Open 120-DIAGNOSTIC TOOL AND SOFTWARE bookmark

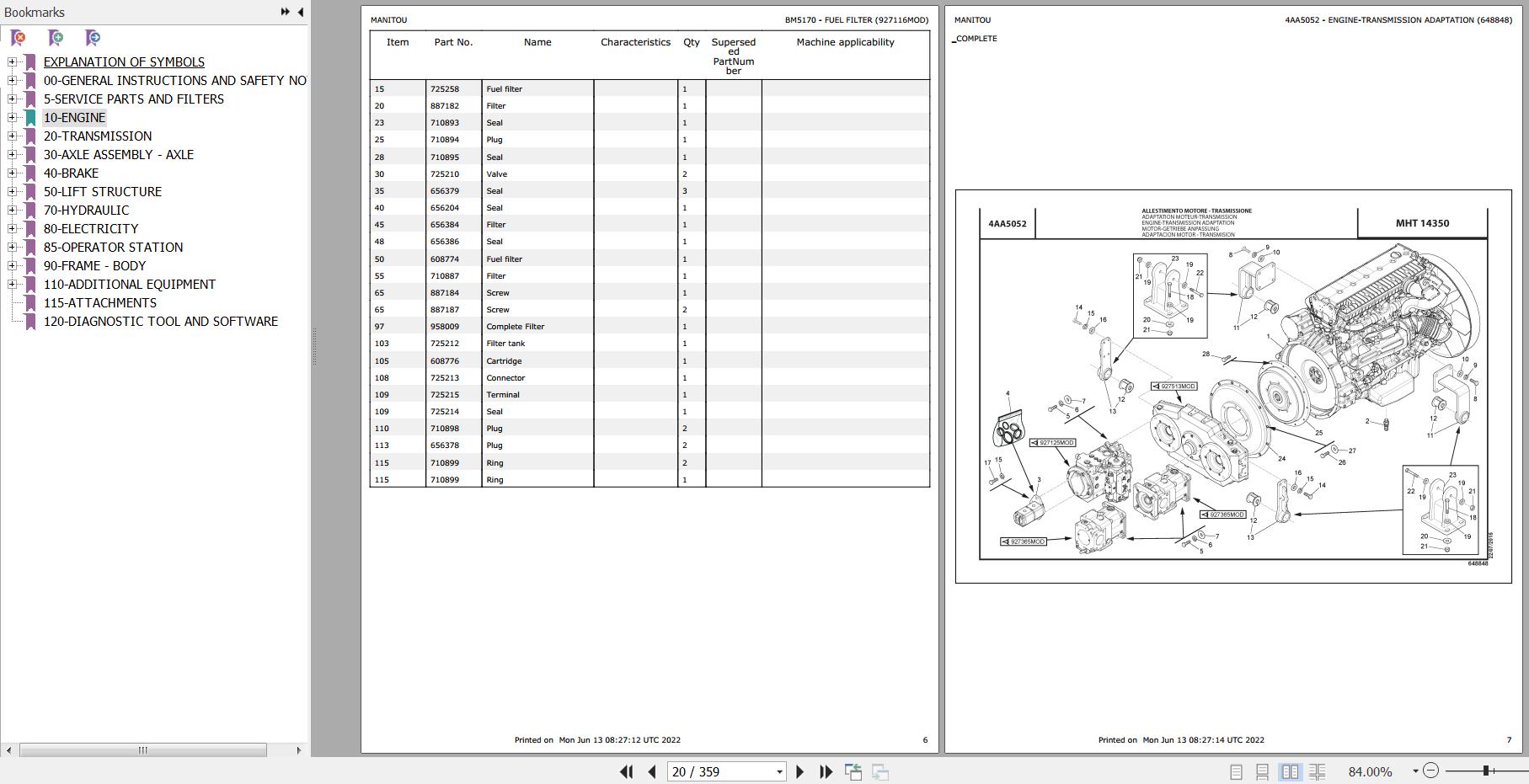161,322
